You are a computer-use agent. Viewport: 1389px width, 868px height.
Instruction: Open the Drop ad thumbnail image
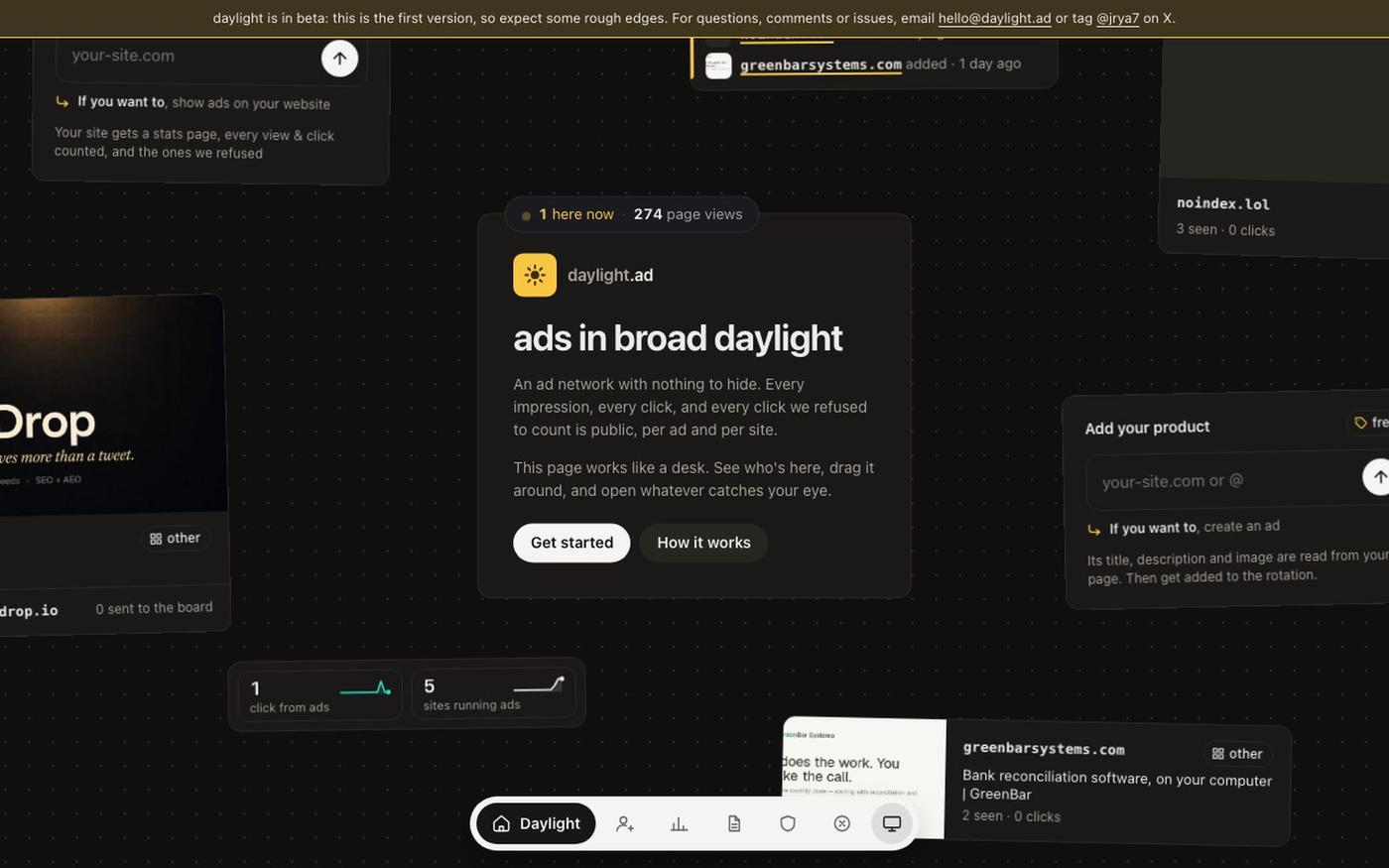pos(112,405)
